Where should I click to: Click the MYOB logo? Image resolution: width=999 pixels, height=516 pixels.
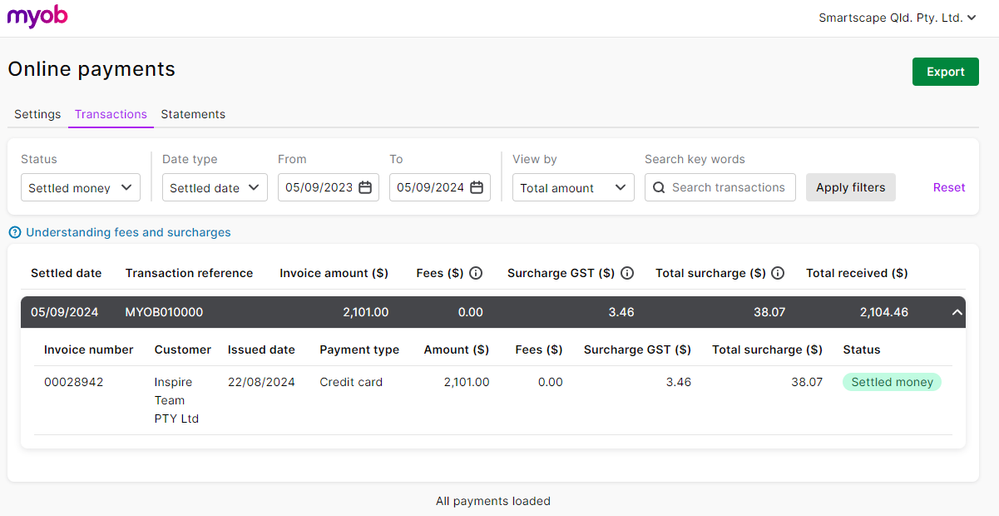tap(37, 17)
